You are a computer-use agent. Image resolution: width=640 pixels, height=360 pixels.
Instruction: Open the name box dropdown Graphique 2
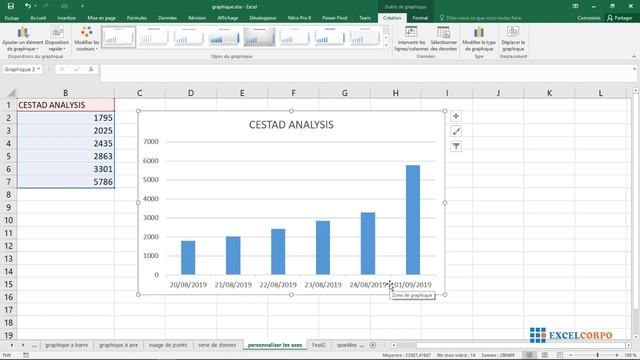pyautogui.click(x=39, y=69)
